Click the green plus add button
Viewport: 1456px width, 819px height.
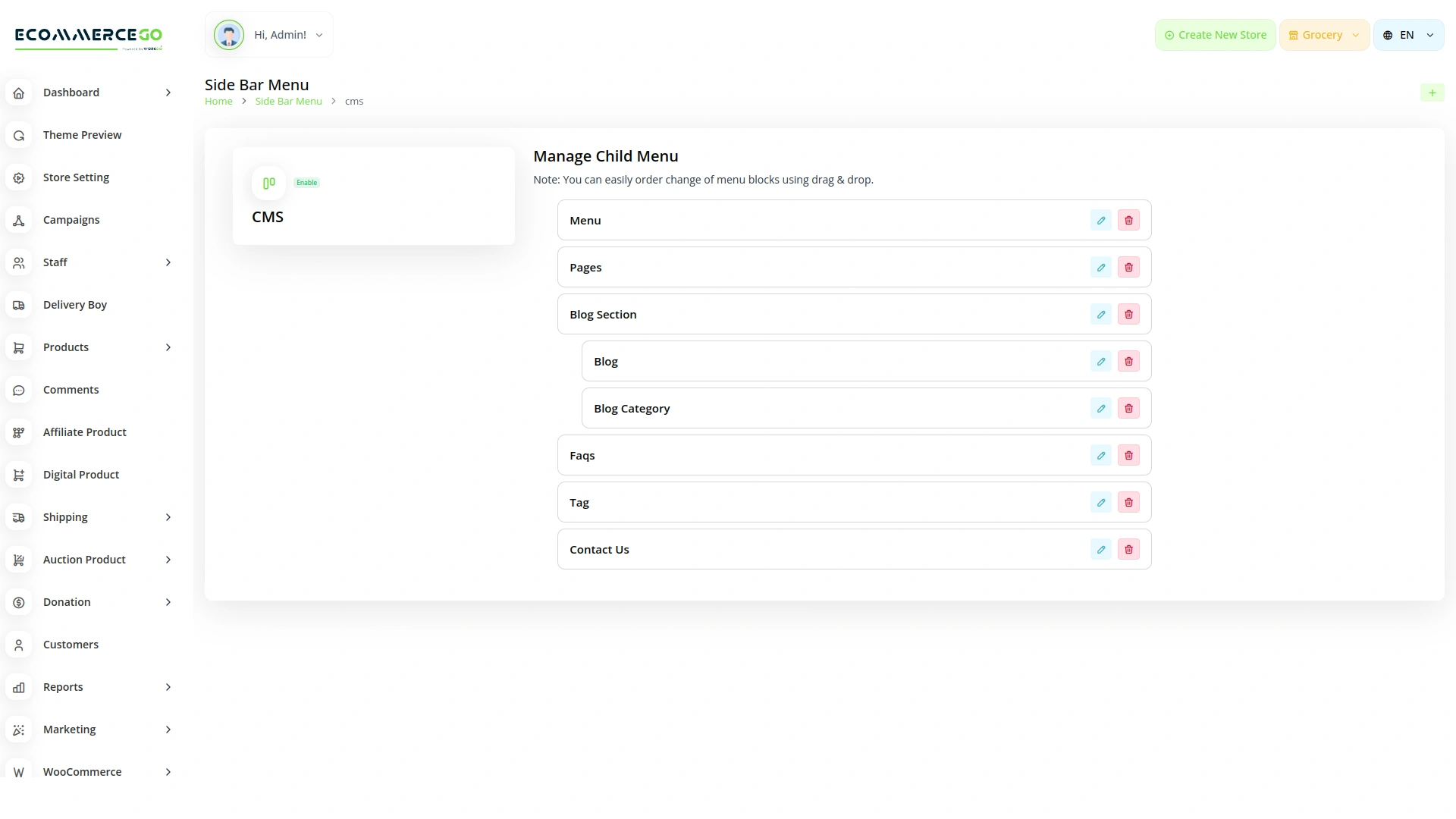point(1432,93)
